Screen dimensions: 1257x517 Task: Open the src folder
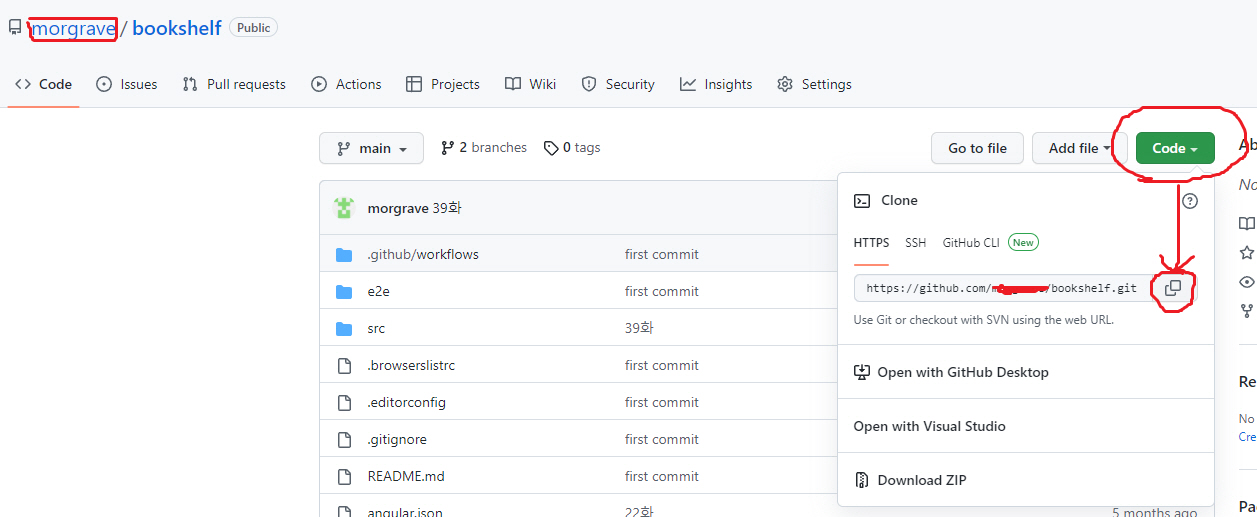tap(376, 328)
